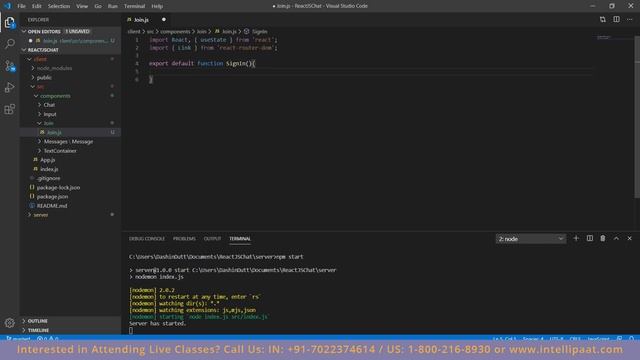The height and width of the screenshot is (360, 640).
Task: Collapse the REACTJSCHAT workspace folder
Action: (x=24, y=50)
